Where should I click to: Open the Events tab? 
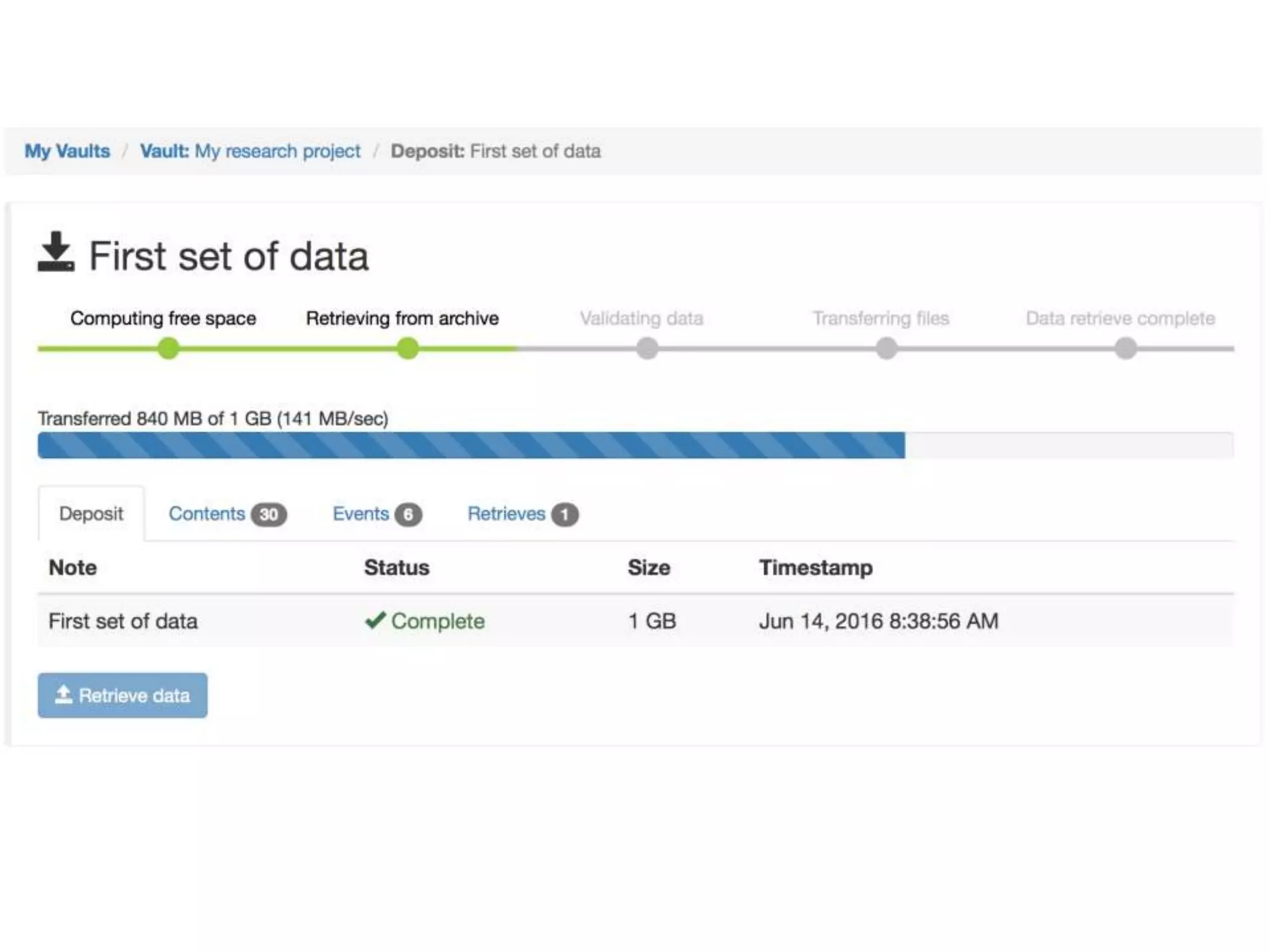click(x=361, y=514)
